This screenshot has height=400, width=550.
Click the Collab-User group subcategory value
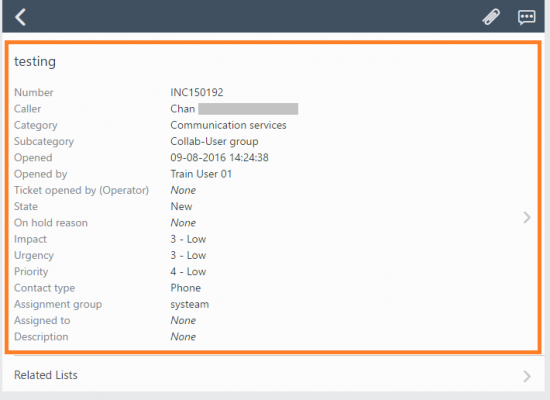(214, 141)
